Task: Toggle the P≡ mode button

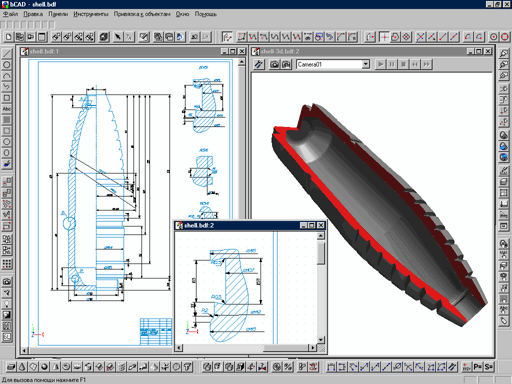Action: 478,367
